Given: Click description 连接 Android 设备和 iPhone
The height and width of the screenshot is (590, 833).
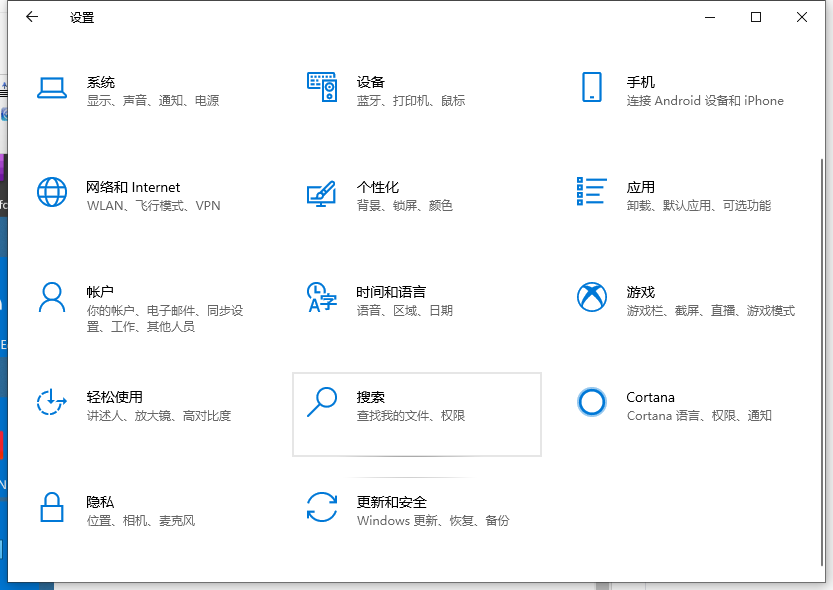Looking at the screenshot, I should [x=705, y=100].
